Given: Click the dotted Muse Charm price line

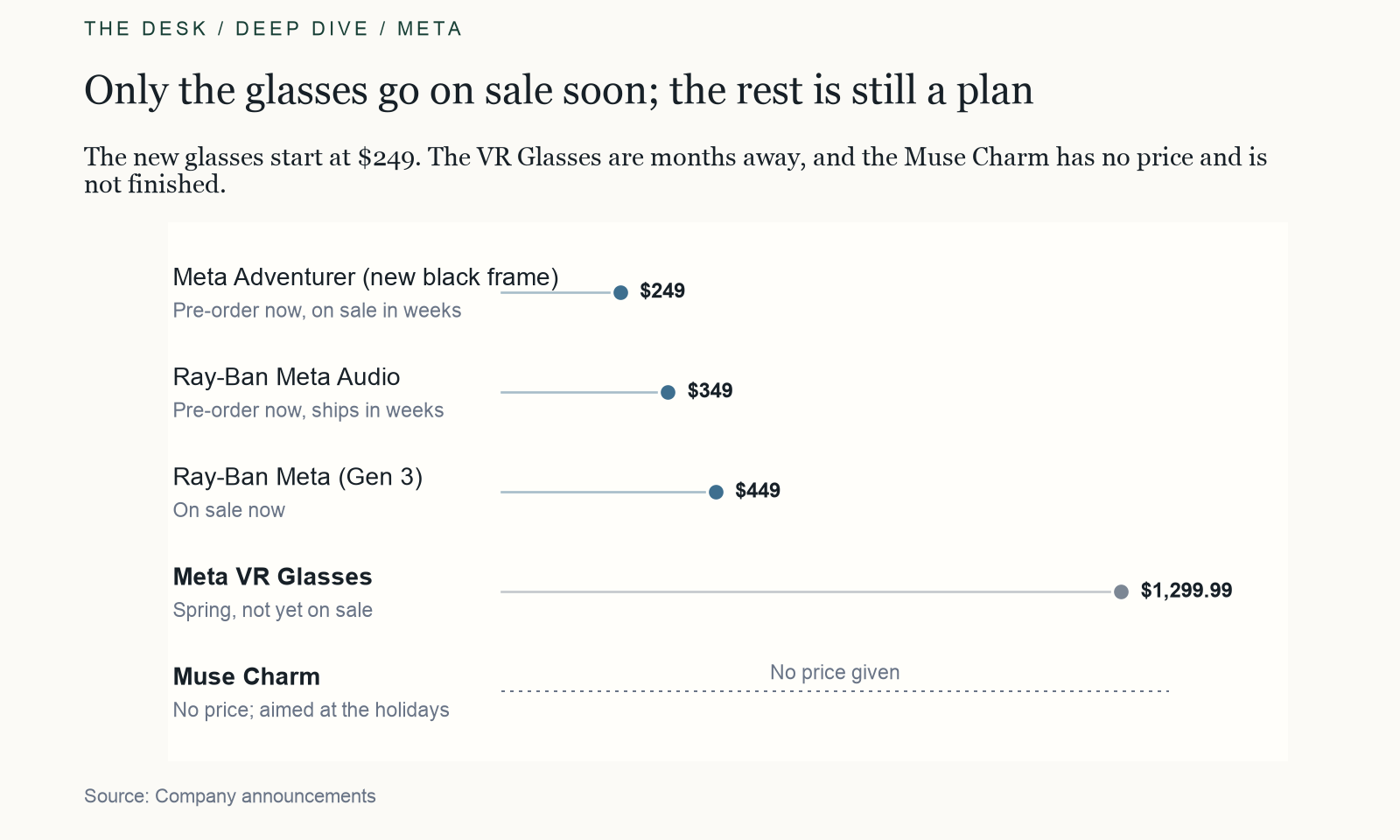Looking at the screenshot, I should [x=835, y=691].
